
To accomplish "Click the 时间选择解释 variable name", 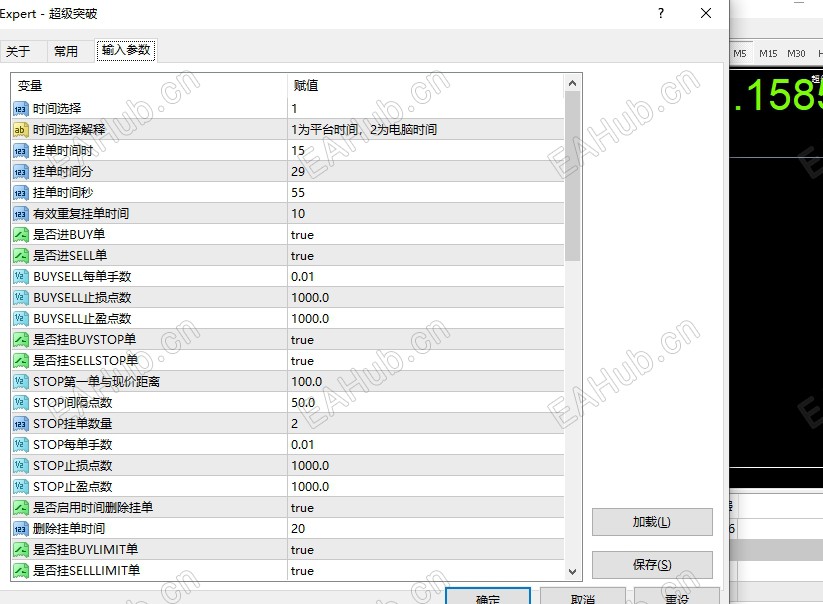I will (x=69, y=130).
